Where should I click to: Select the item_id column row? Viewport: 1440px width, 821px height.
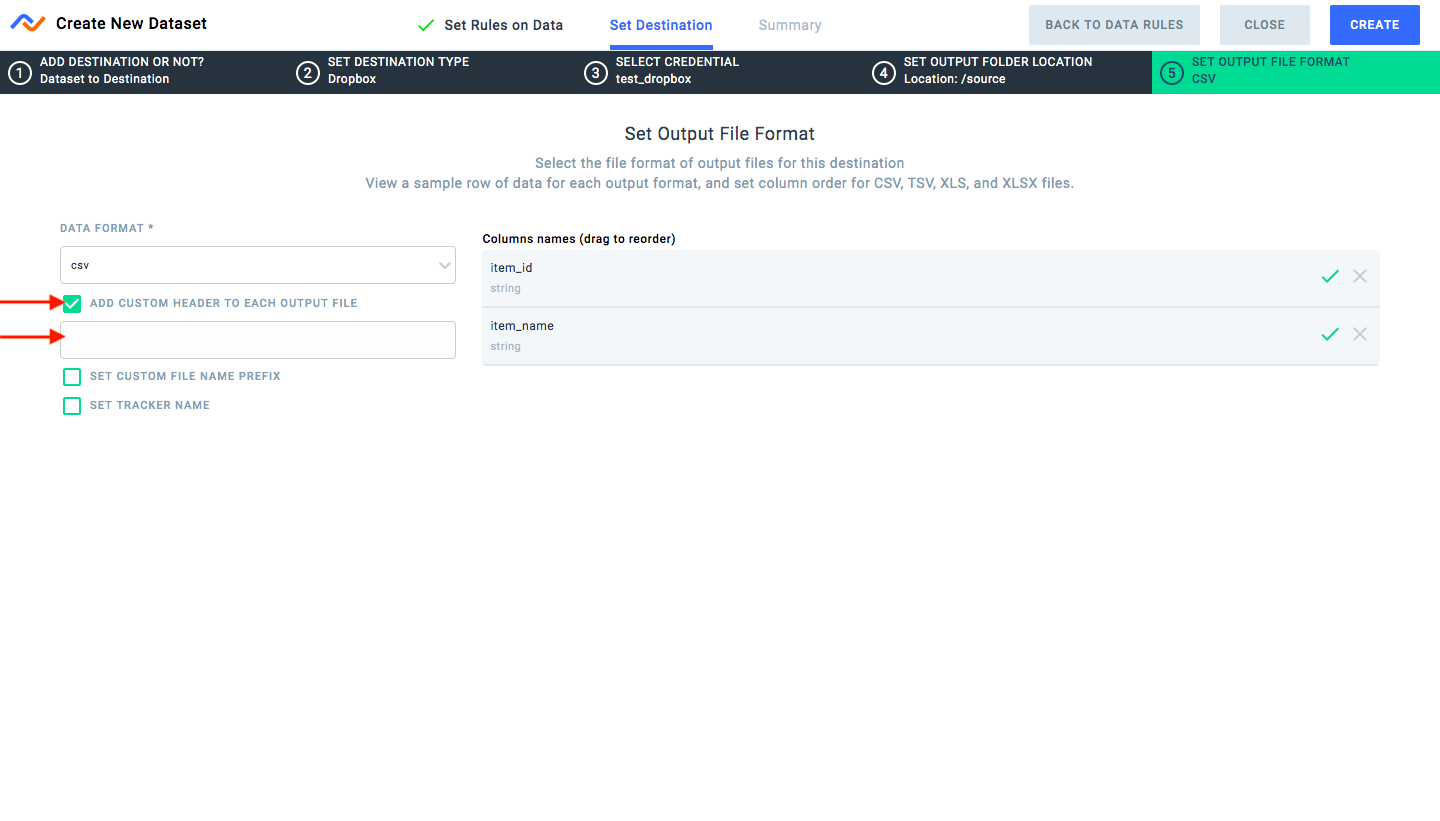point(930,278)
